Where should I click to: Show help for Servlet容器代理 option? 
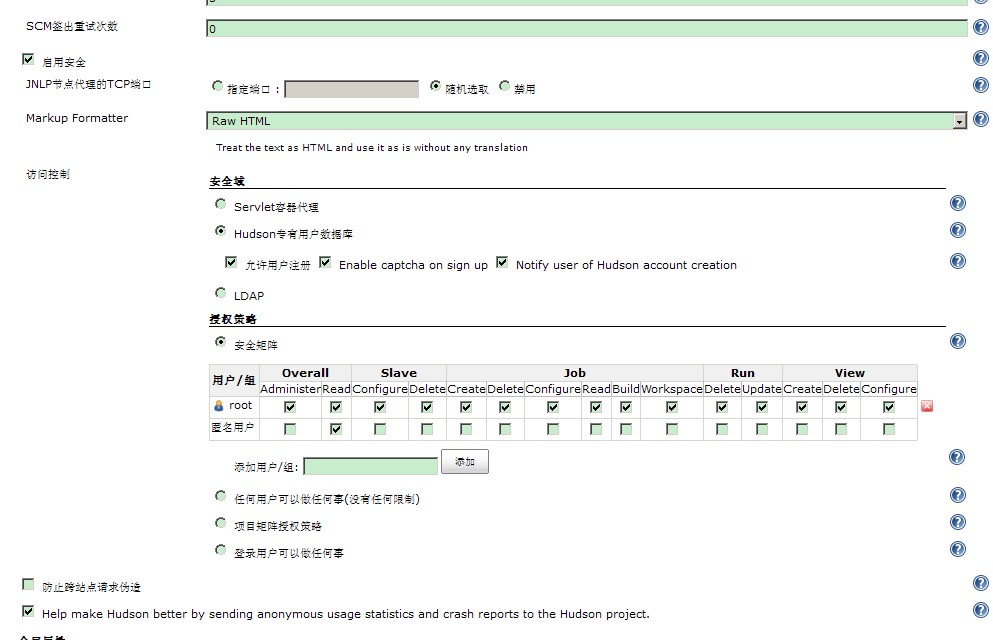pos(958,203)
